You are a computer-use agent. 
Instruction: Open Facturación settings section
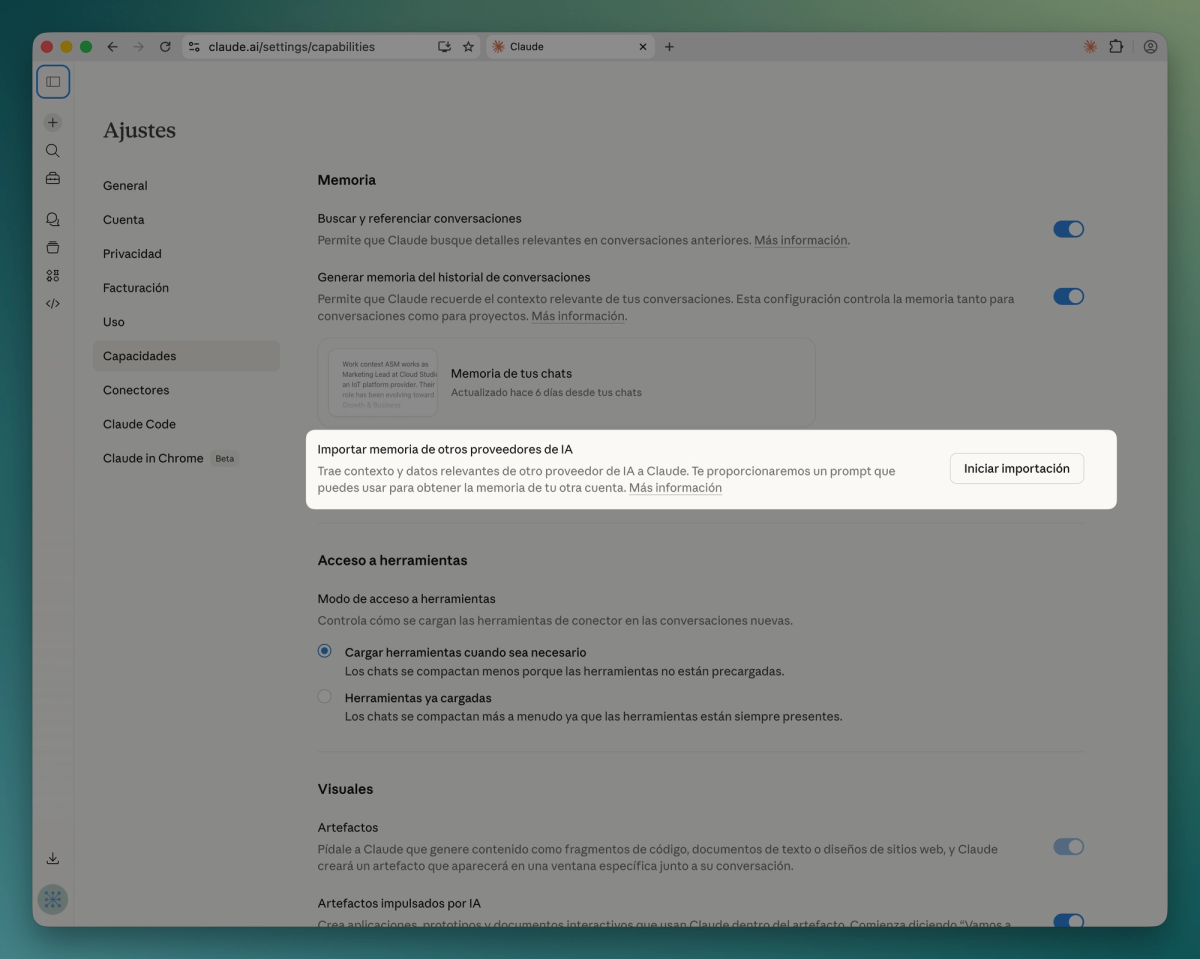coord(186,288)
